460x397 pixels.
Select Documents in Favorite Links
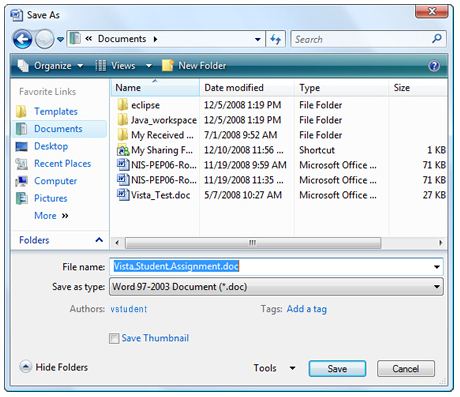[58, 129]
